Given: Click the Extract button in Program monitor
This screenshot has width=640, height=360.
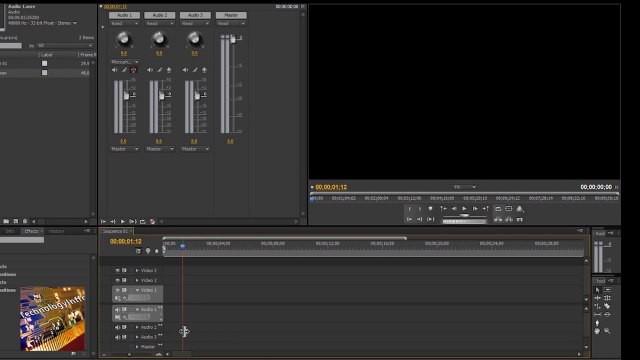Looking at the screenshot, I should [509, 219].
